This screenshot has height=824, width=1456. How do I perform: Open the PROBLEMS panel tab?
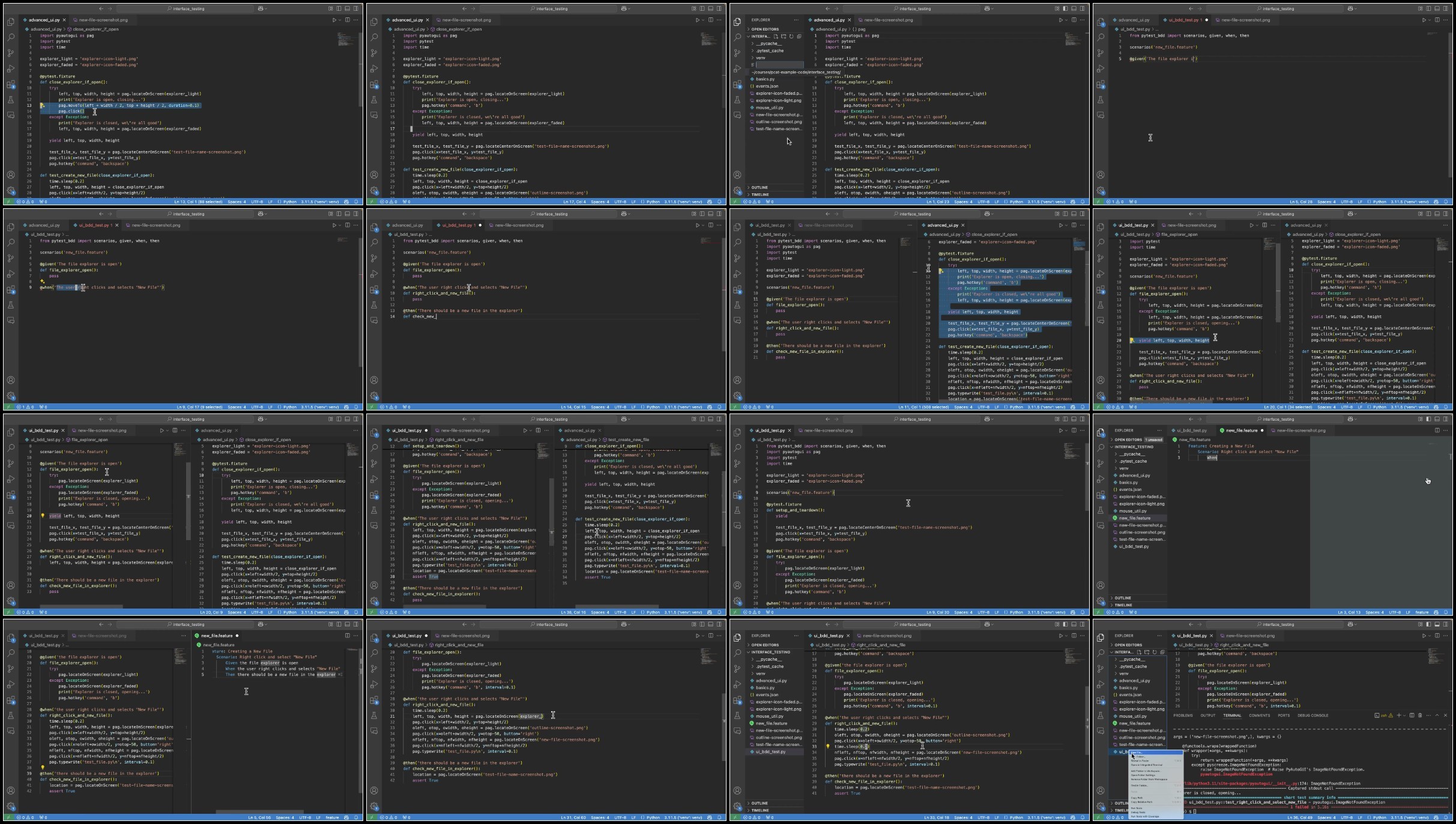click(1183, 715)
